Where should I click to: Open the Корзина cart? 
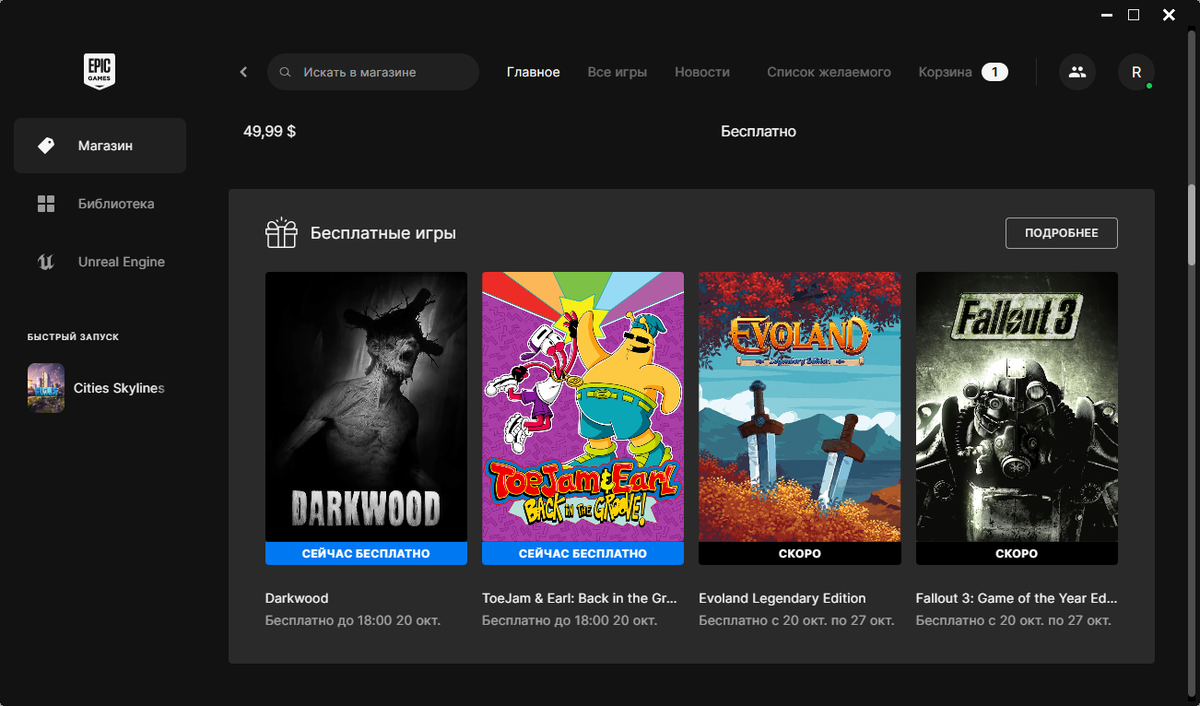pos(945,72)
